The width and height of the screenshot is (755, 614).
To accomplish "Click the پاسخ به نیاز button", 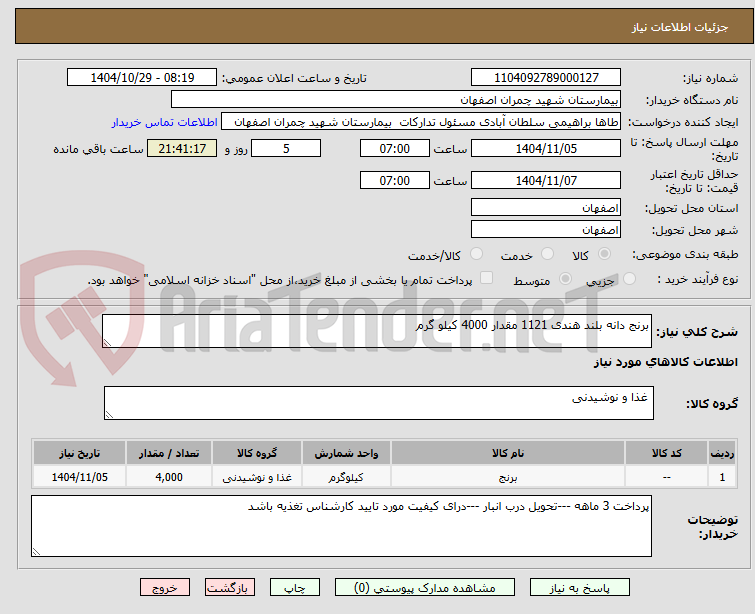I will tap(580, 588).
